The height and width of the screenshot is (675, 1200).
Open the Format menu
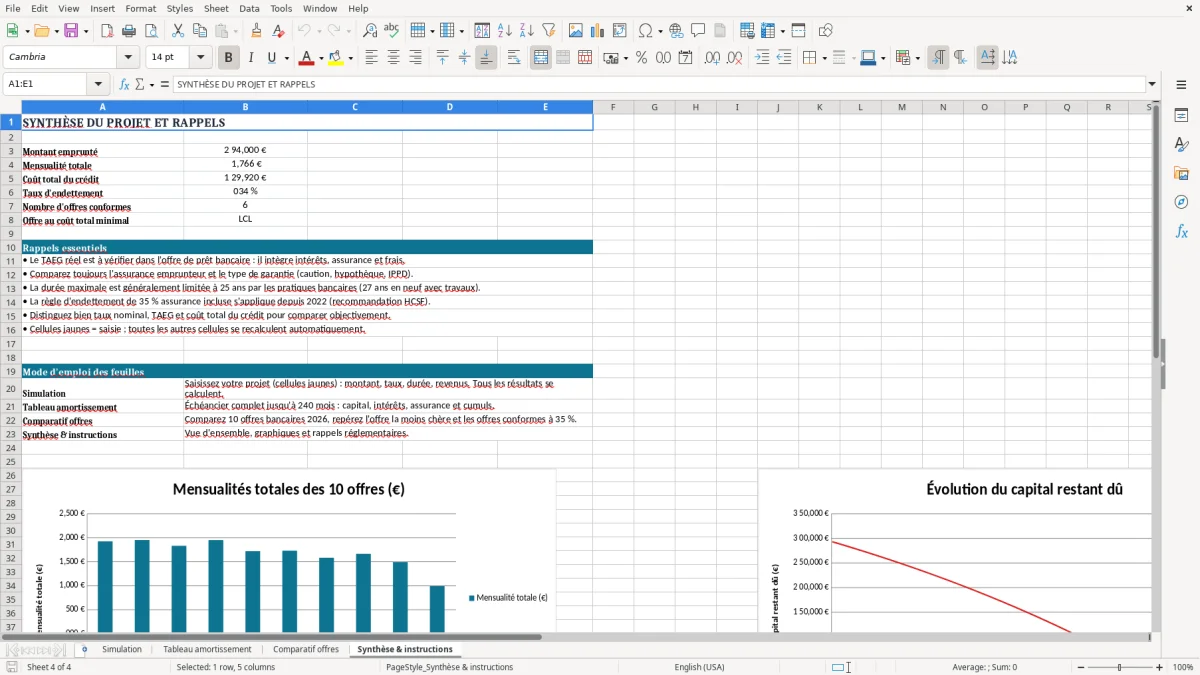point(141,8)
